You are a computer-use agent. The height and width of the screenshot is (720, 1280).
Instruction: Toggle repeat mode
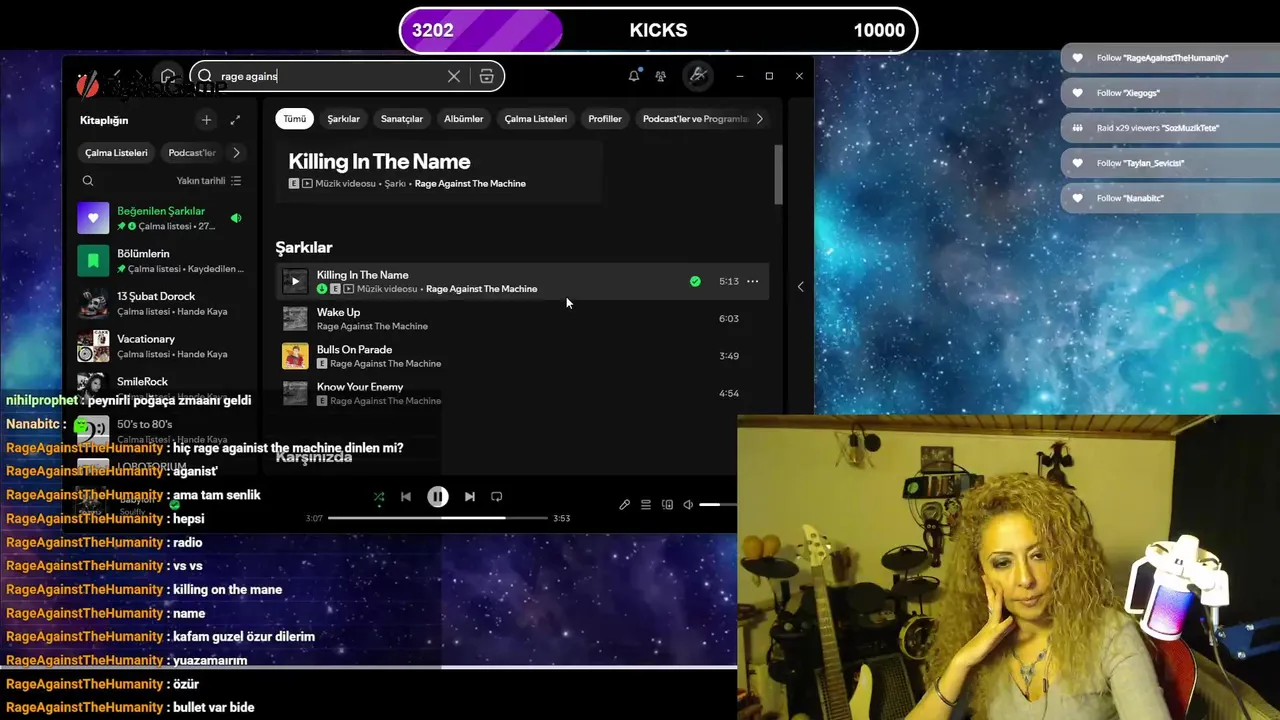coord(497,497)
